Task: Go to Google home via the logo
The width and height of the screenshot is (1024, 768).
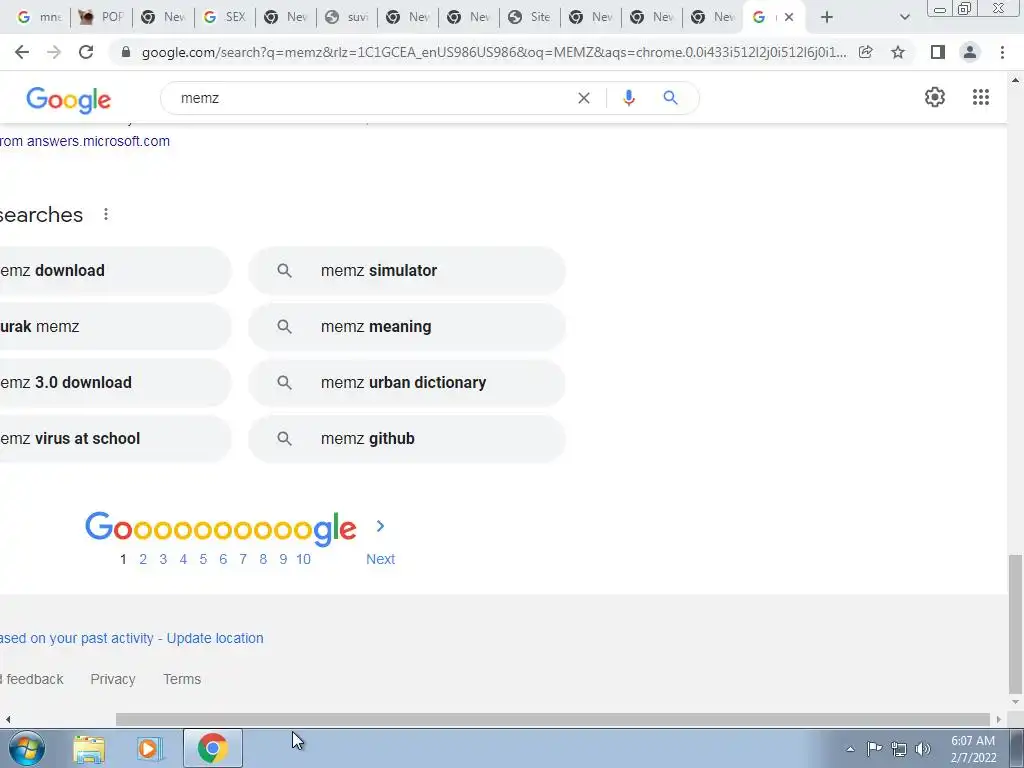Action: point(69,100)
